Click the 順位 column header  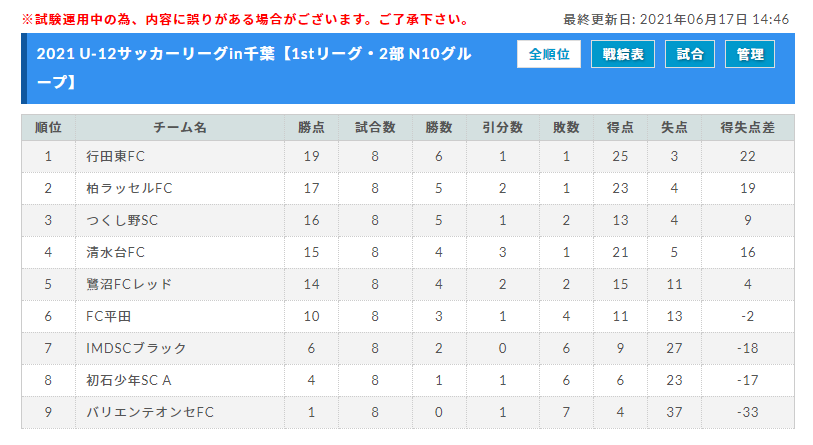point(48,128)
